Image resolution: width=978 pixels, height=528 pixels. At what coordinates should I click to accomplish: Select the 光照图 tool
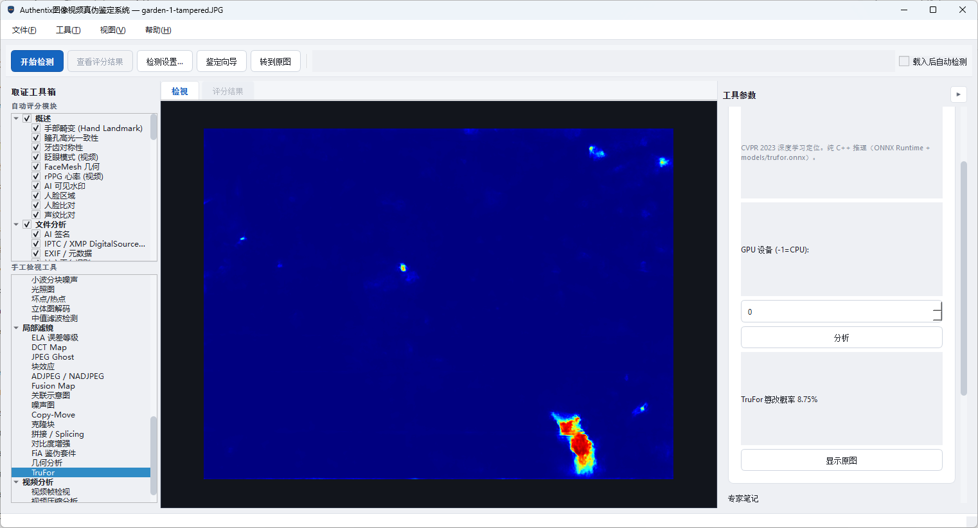(x=43, y=289)
